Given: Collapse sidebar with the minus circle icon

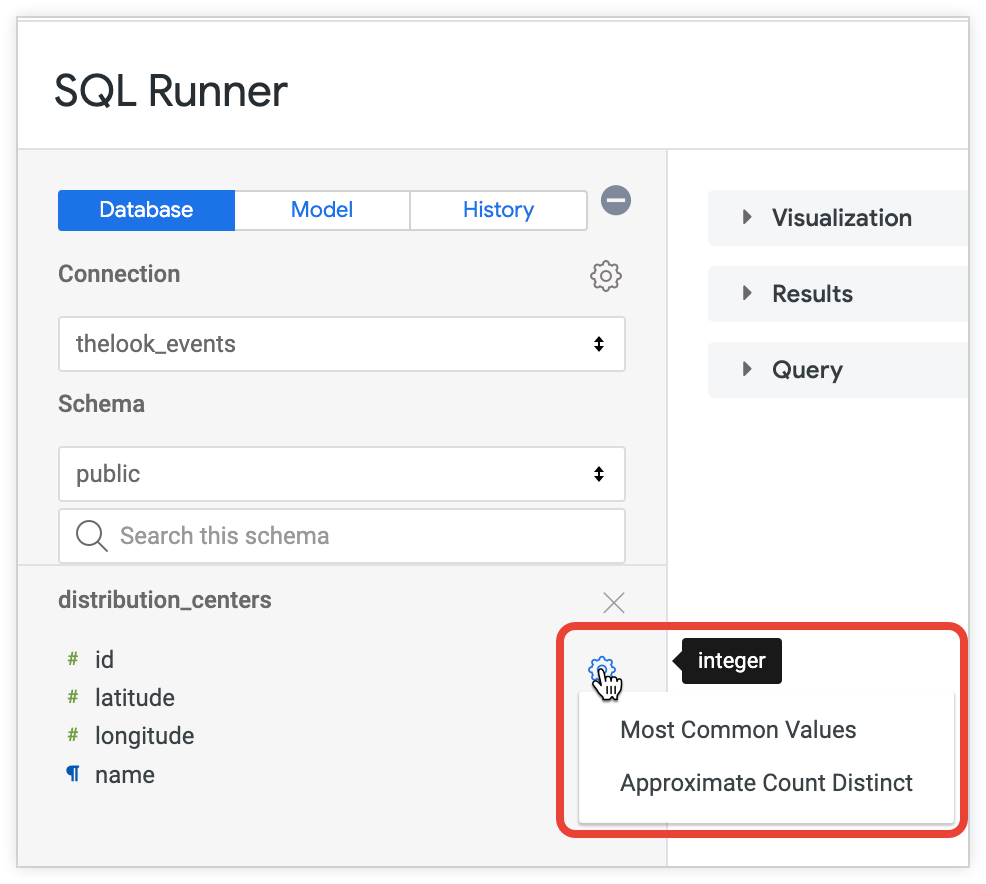Looking at the screenshot, I should click(x=615, y=201).
